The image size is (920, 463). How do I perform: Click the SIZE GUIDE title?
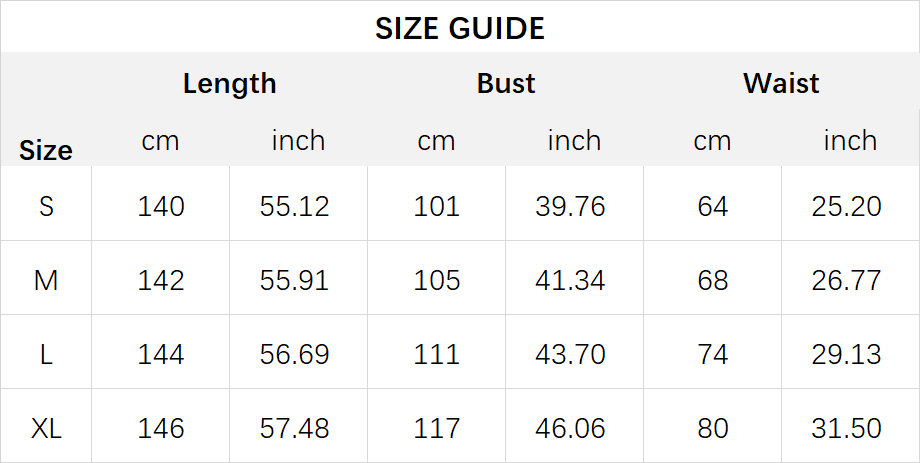(460, 28)
